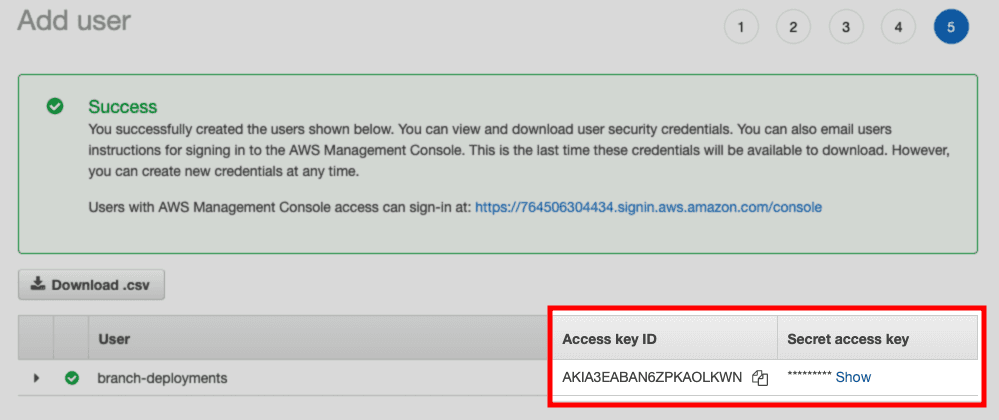The height and width of the screenshot is (420, 999).
Task: Select the active step 5 circle
Action: point(951,27)
